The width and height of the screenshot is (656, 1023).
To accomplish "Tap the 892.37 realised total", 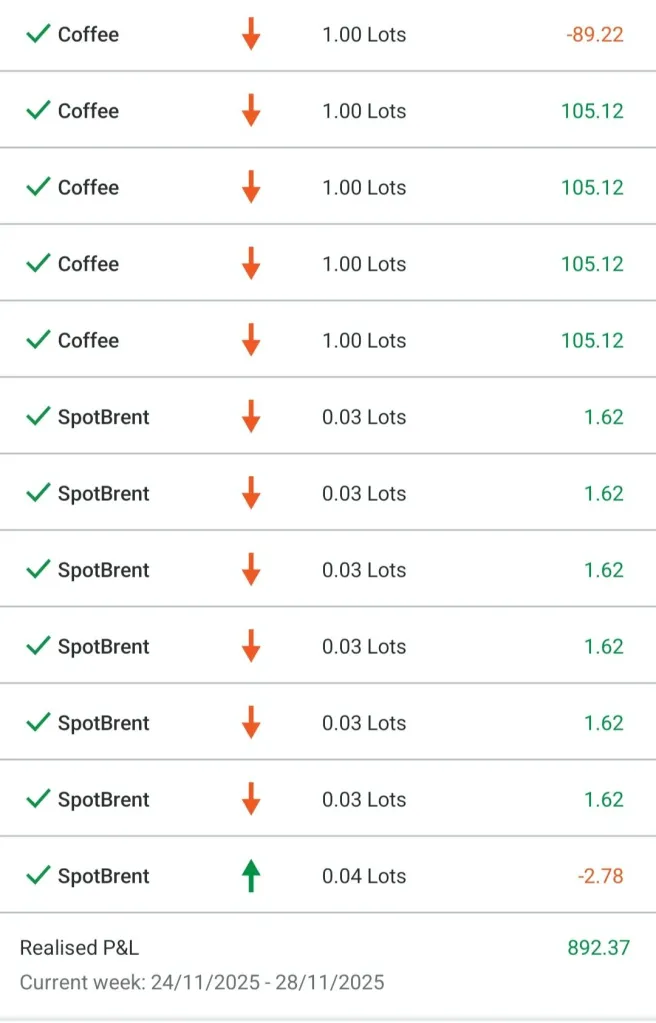I will [x=599, y=947].
